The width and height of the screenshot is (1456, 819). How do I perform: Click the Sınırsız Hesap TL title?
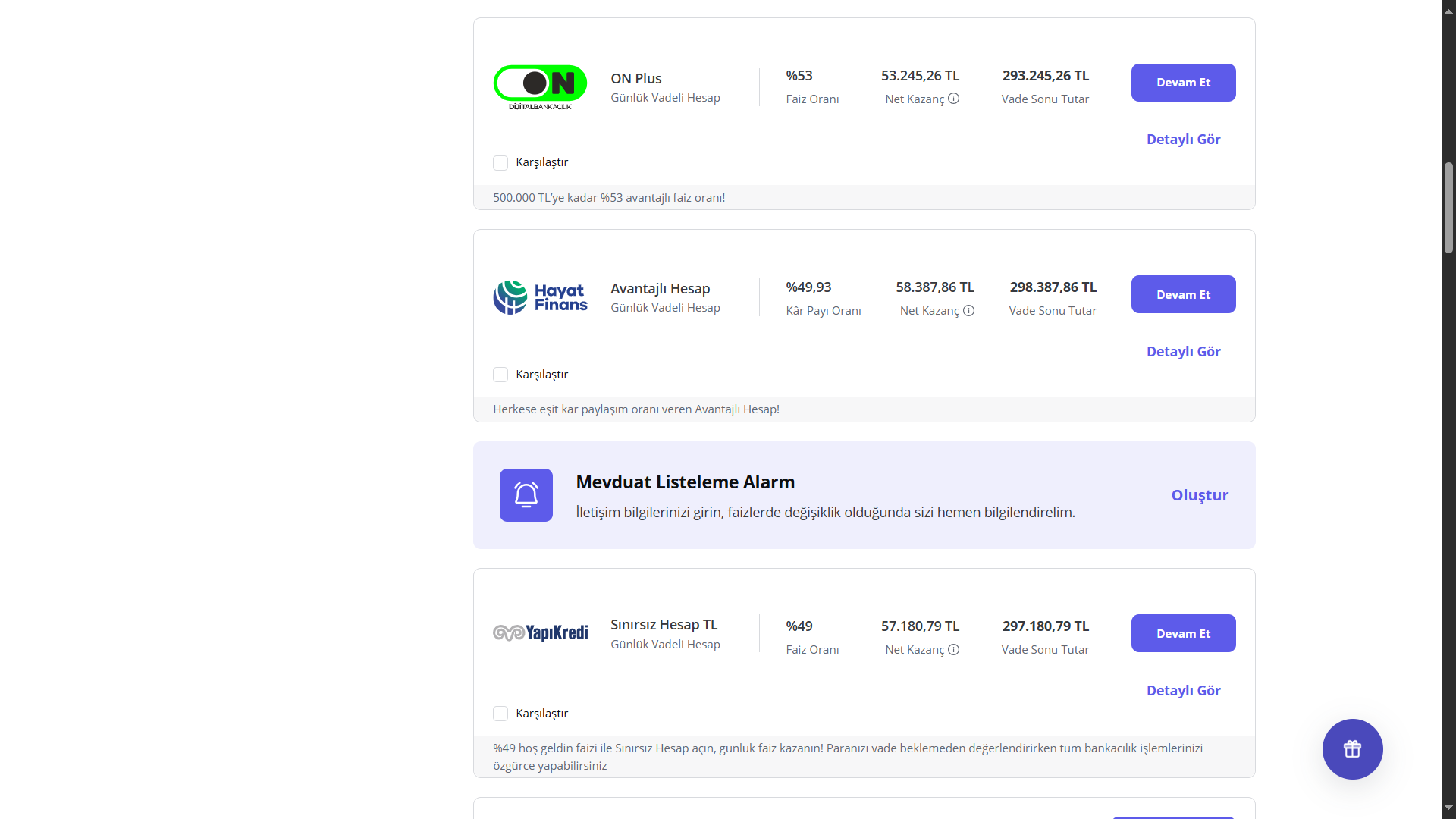tap(664, 625)
